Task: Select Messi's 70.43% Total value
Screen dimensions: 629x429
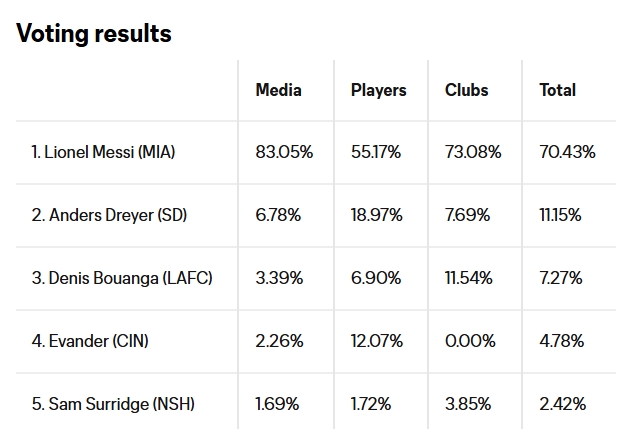Action: coord(567,152)
